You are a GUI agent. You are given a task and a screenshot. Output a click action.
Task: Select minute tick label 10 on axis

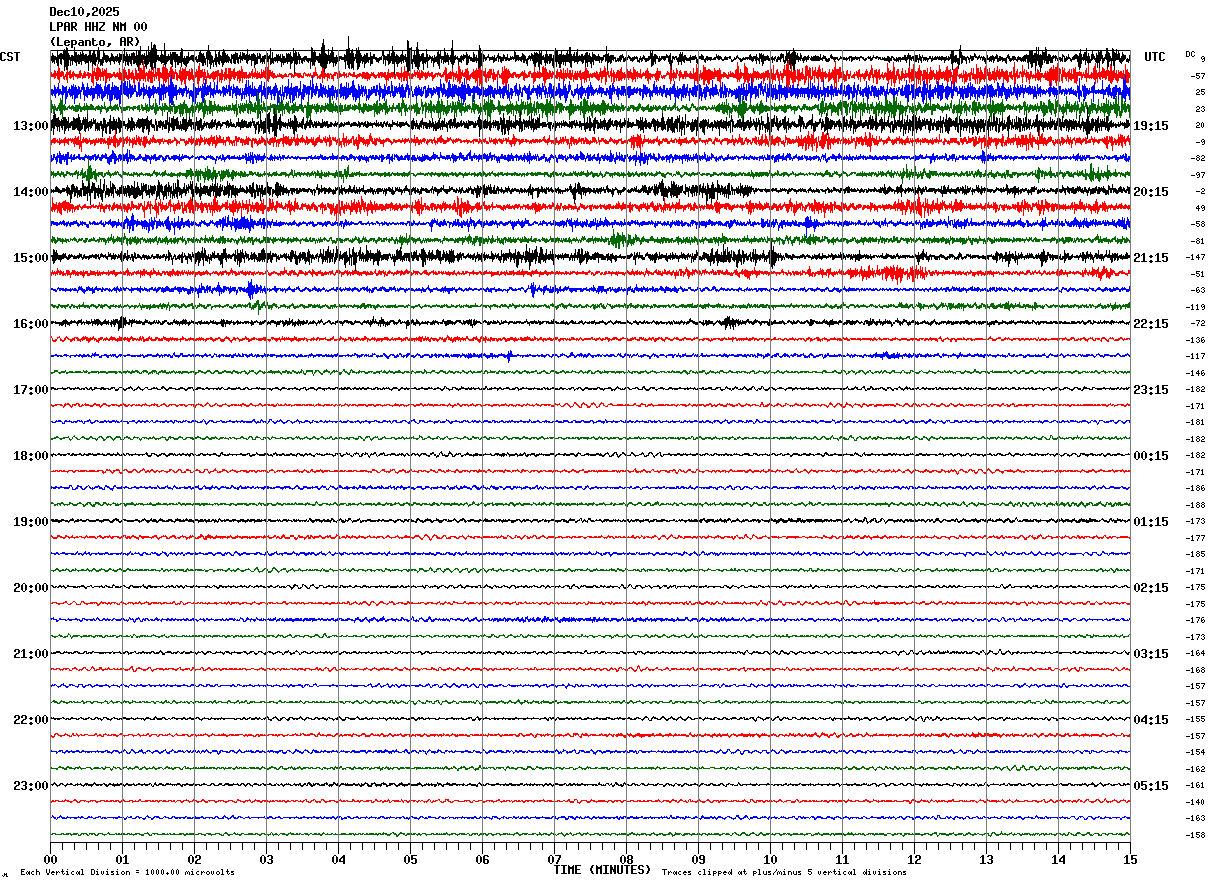(770, 859)
